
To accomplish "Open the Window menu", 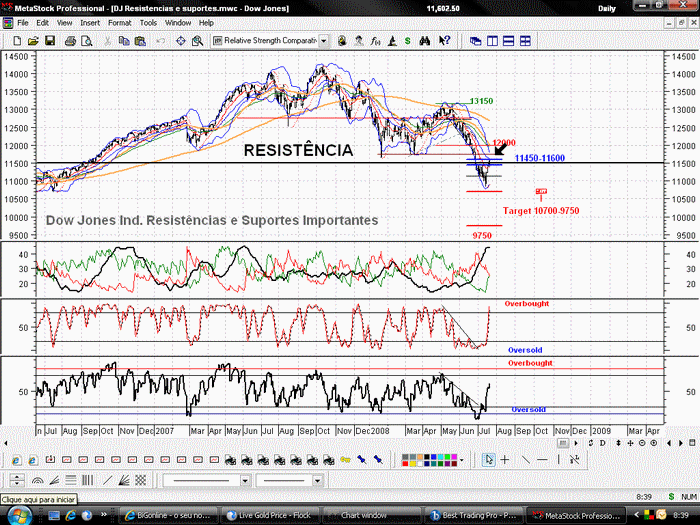I will [x=178, y=23].
